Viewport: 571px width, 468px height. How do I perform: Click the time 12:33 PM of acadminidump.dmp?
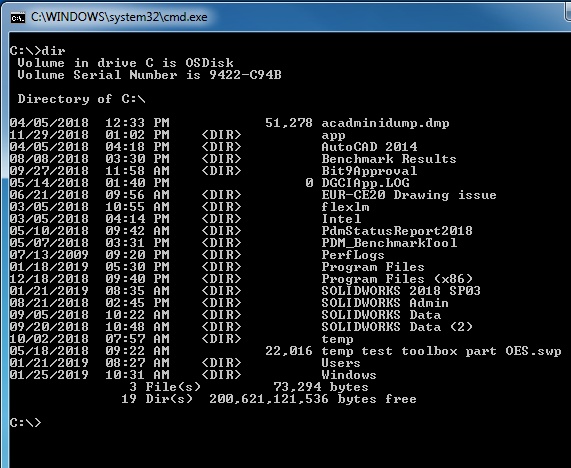137,123
